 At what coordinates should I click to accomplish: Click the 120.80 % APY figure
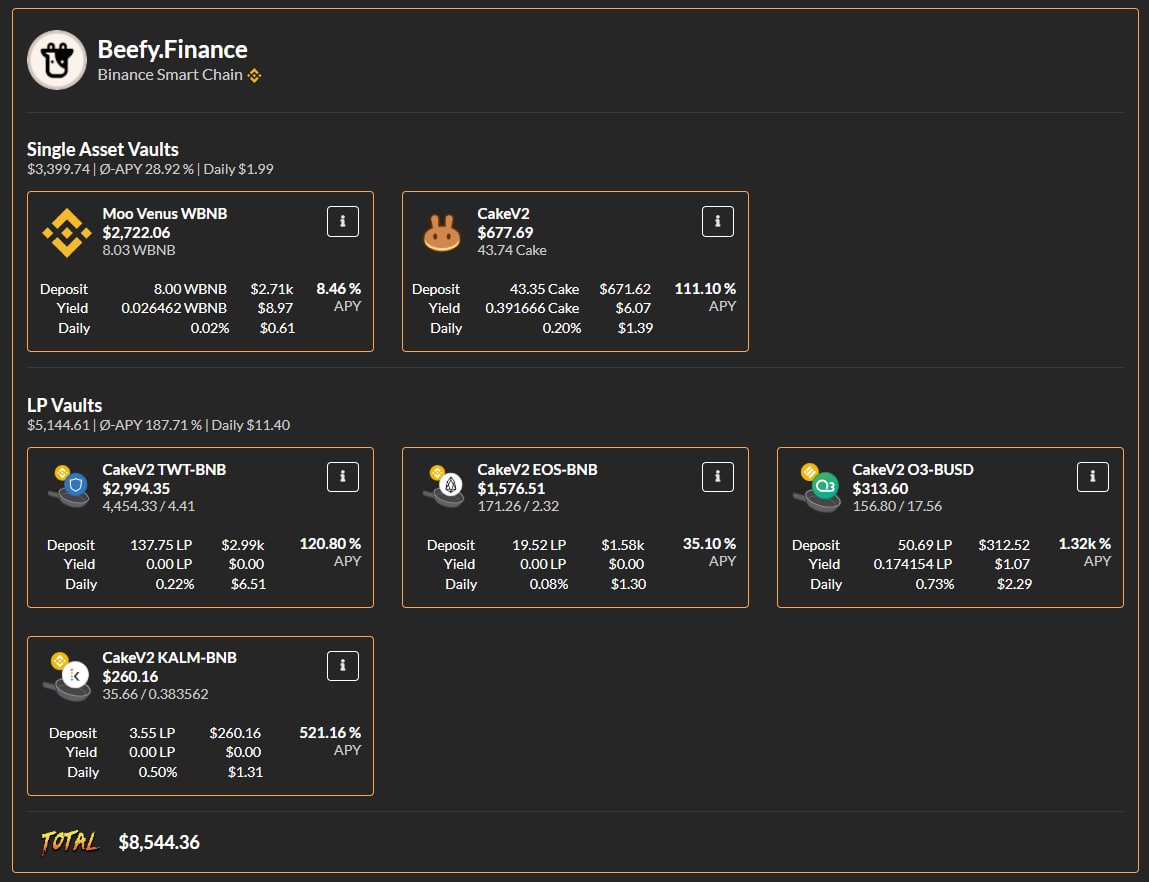tap(330, 544)
